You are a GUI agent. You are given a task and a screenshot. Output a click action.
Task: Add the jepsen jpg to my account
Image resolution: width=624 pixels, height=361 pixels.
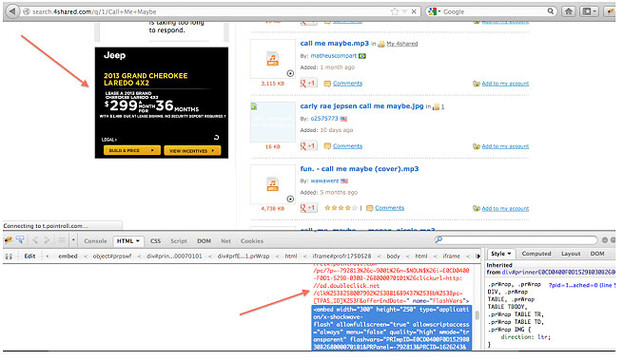(505, 146)
